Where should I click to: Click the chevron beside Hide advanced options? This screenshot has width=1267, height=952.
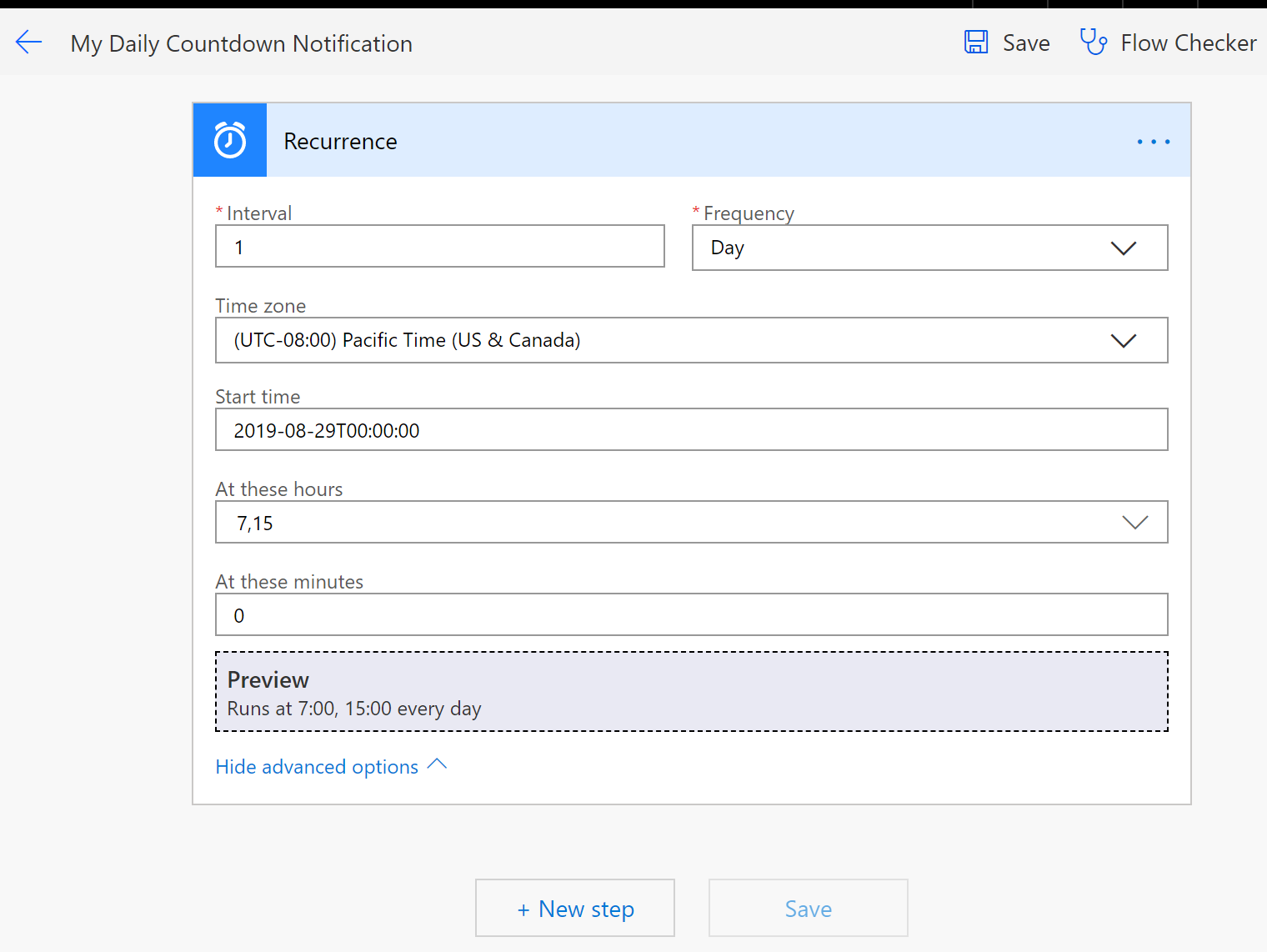(437, 764)
